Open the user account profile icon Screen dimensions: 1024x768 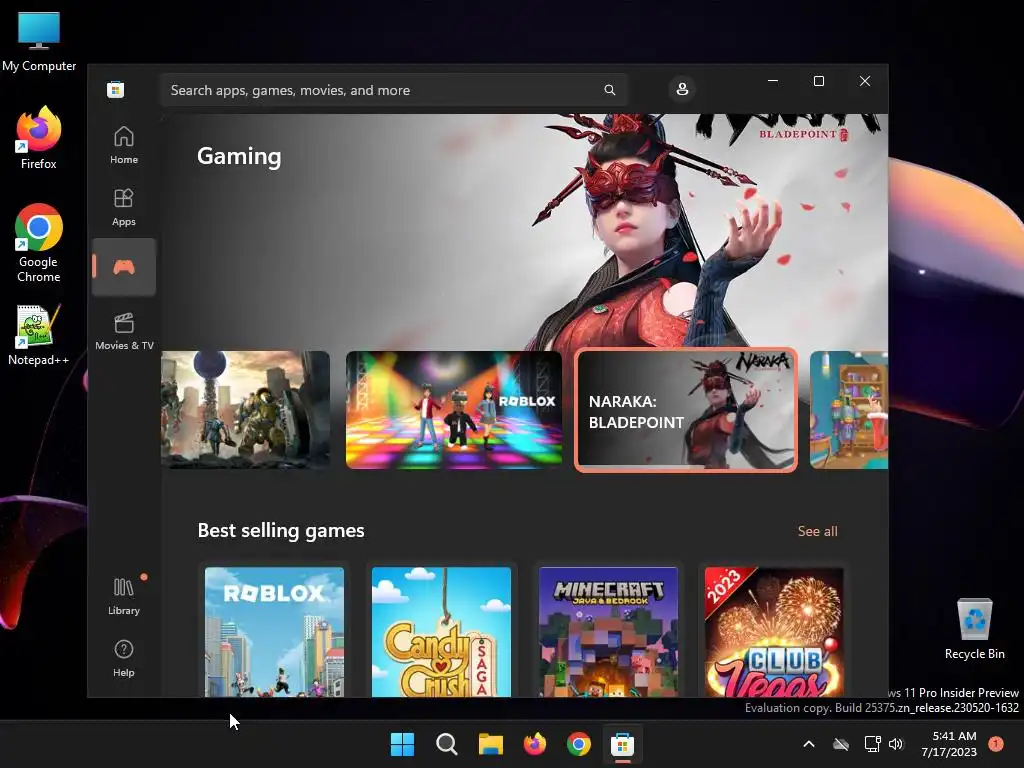pyautogui.click(x=682, y=89)
